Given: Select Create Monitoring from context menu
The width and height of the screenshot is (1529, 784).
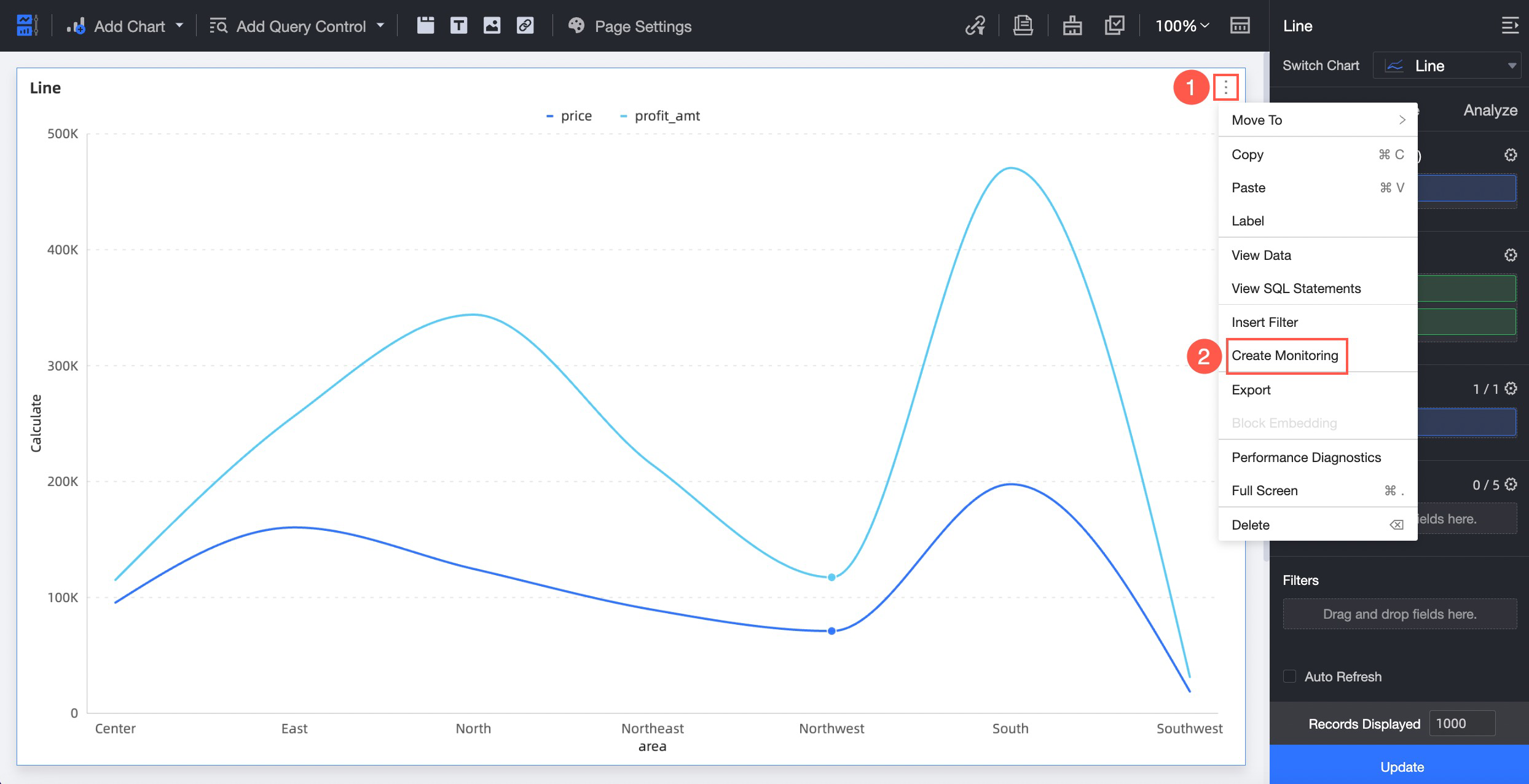Looking at the screenshot, I should pos(1284,356).
